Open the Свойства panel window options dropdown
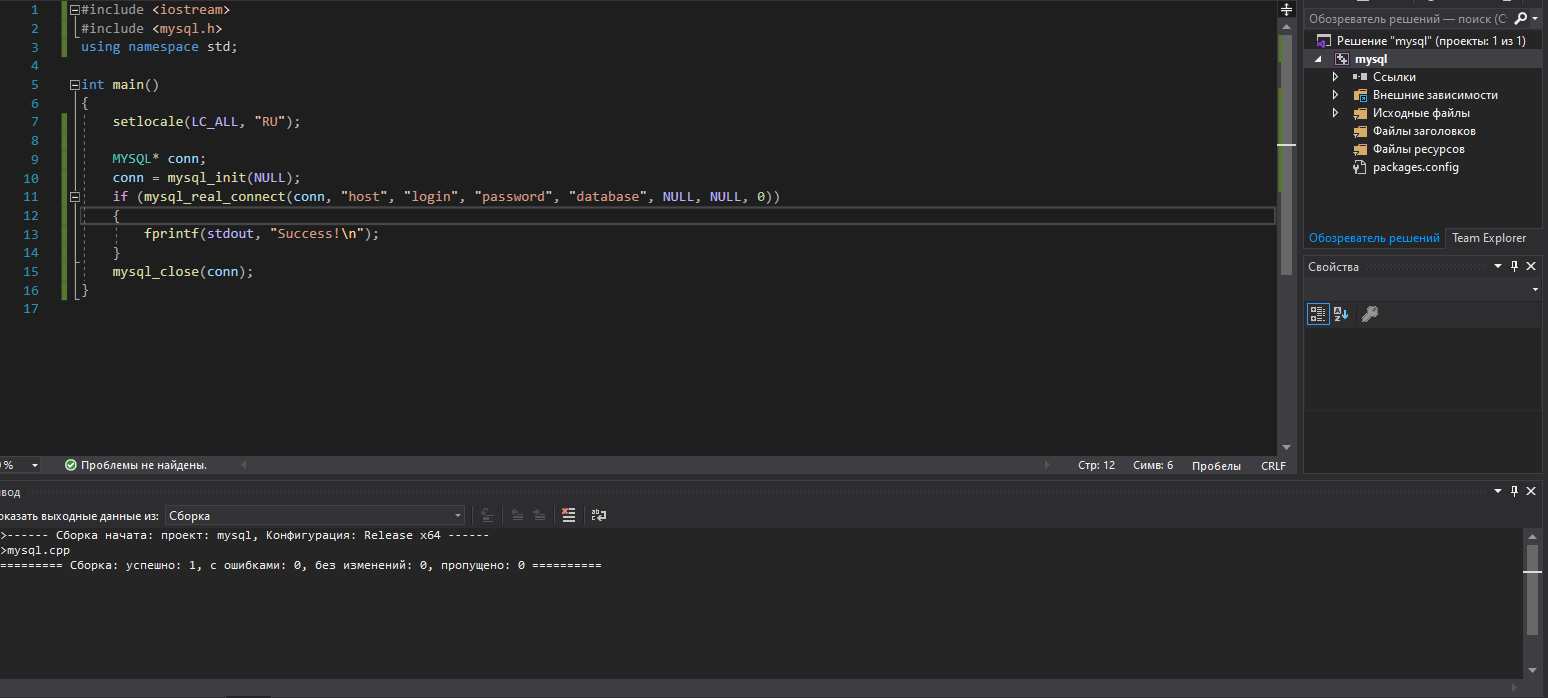The height and width of the screenshot is (698, 1548). pos(1498,267)
